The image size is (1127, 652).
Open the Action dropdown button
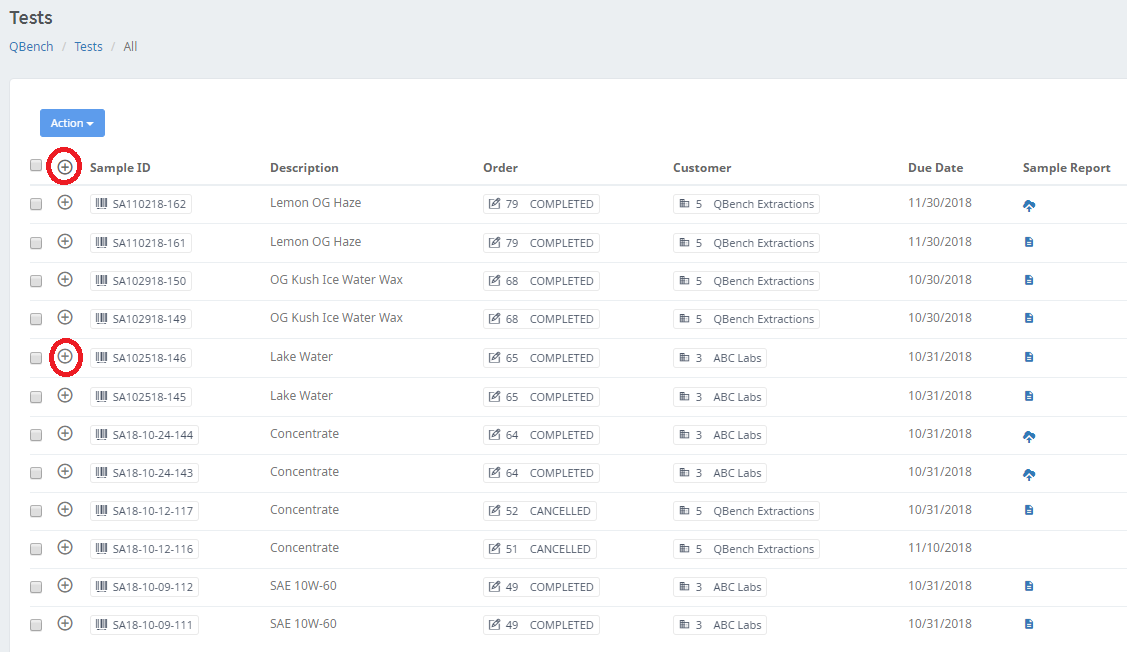(x=72, y=123)
